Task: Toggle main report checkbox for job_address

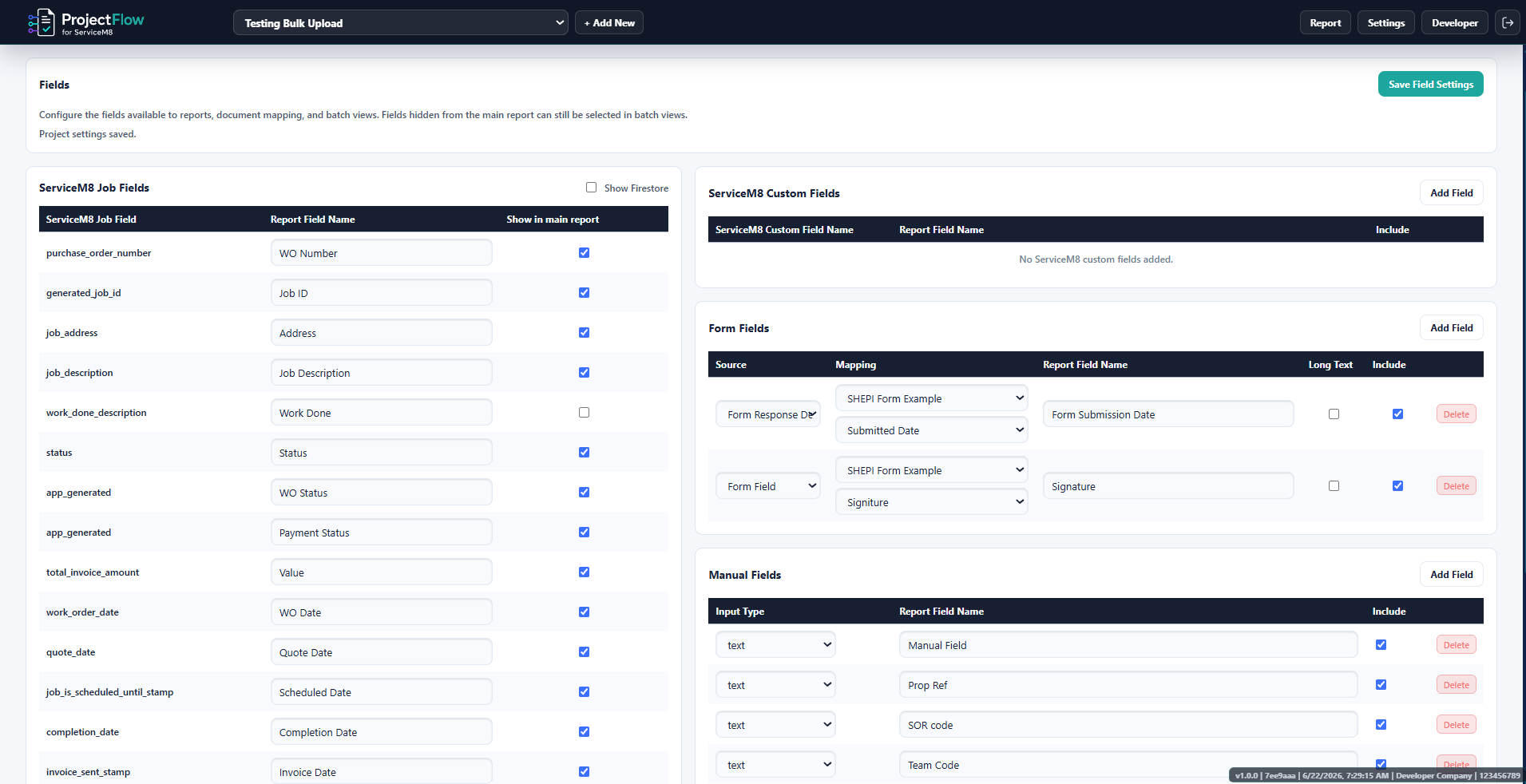Action: click(x=584, y=333)
